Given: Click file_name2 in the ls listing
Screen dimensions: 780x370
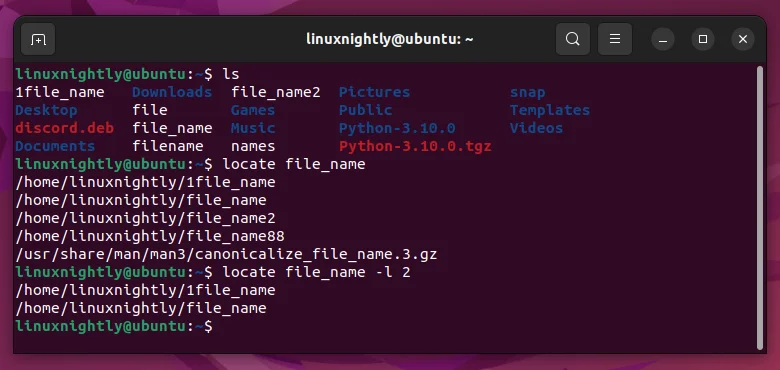Looking at the screenshot, I should click(x=276, y=92).
